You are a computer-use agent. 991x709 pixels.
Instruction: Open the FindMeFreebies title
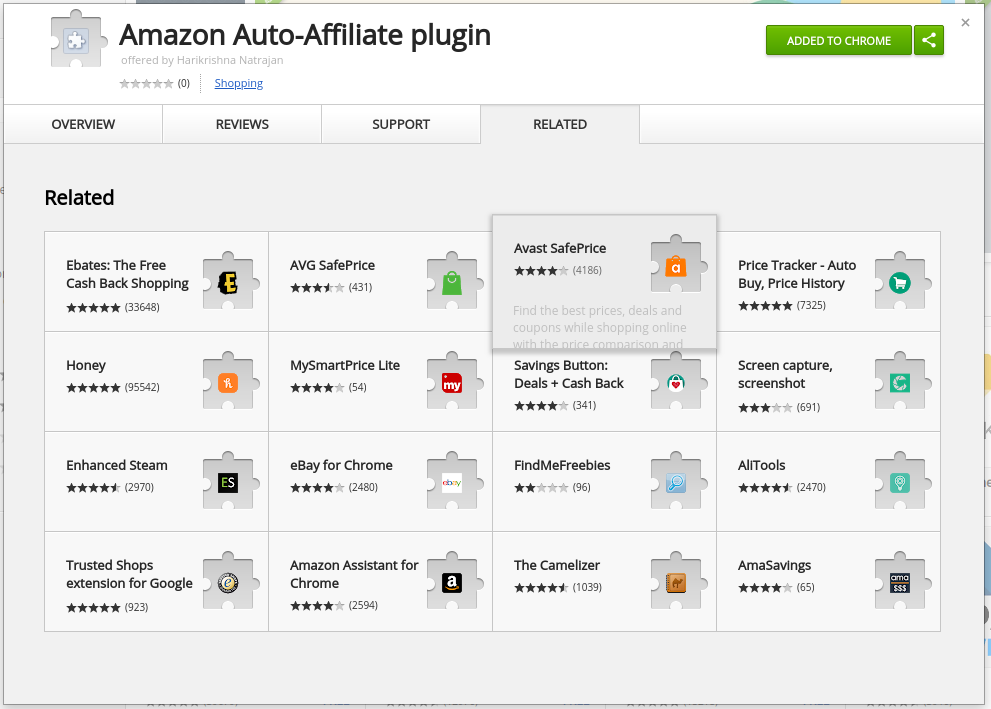[562, 465]
